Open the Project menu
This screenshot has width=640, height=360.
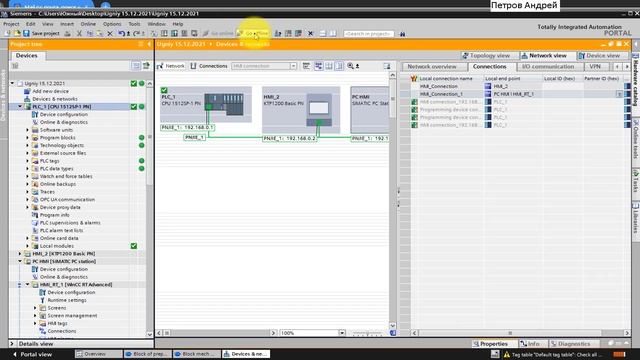click(x=11, y=24)
